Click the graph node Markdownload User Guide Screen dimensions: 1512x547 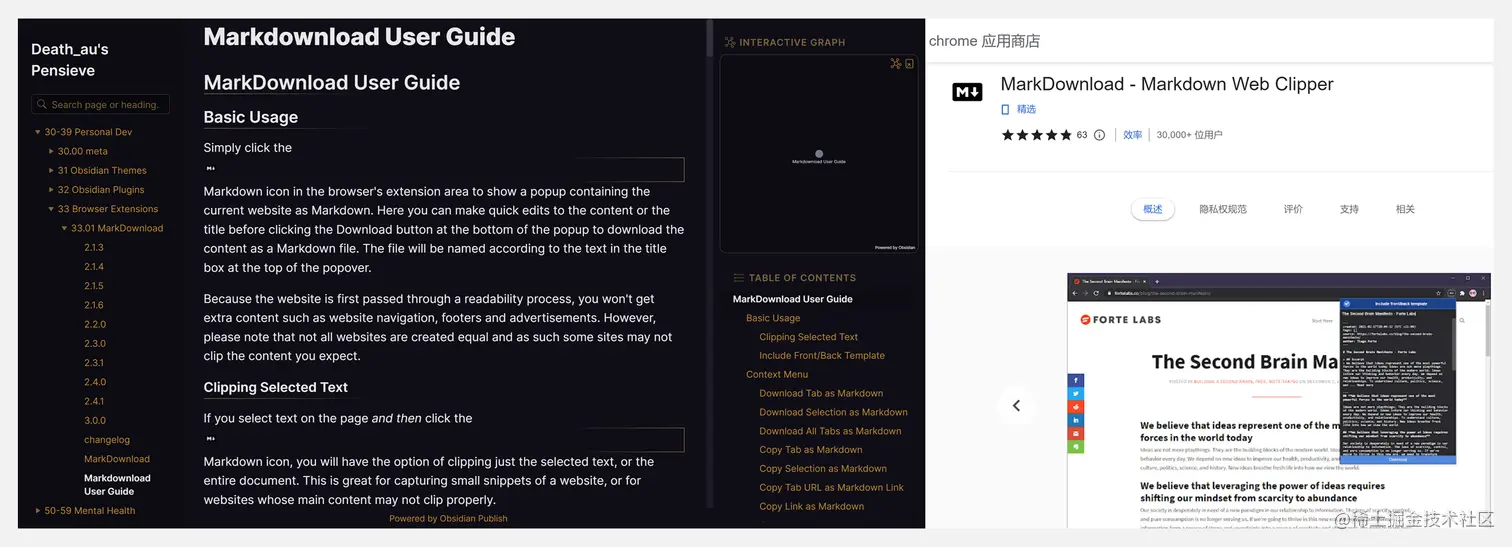[819, 154]
